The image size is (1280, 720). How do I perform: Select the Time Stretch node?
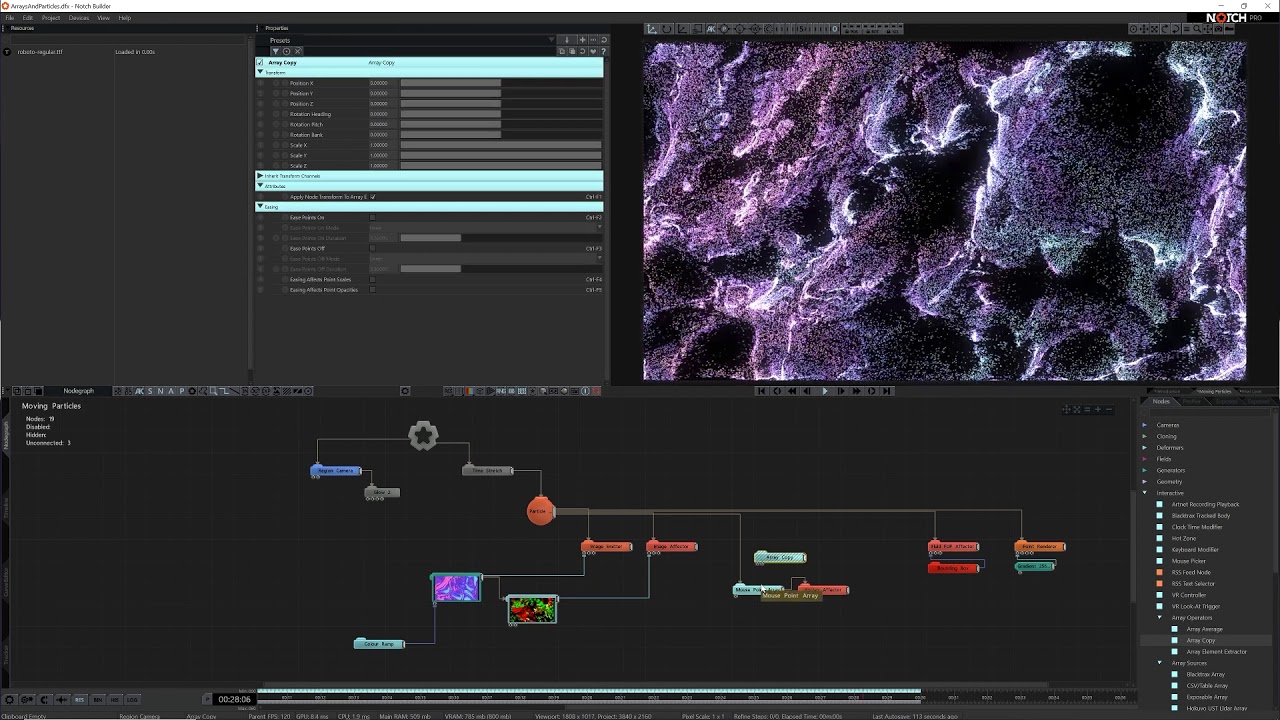coord(488,470)
